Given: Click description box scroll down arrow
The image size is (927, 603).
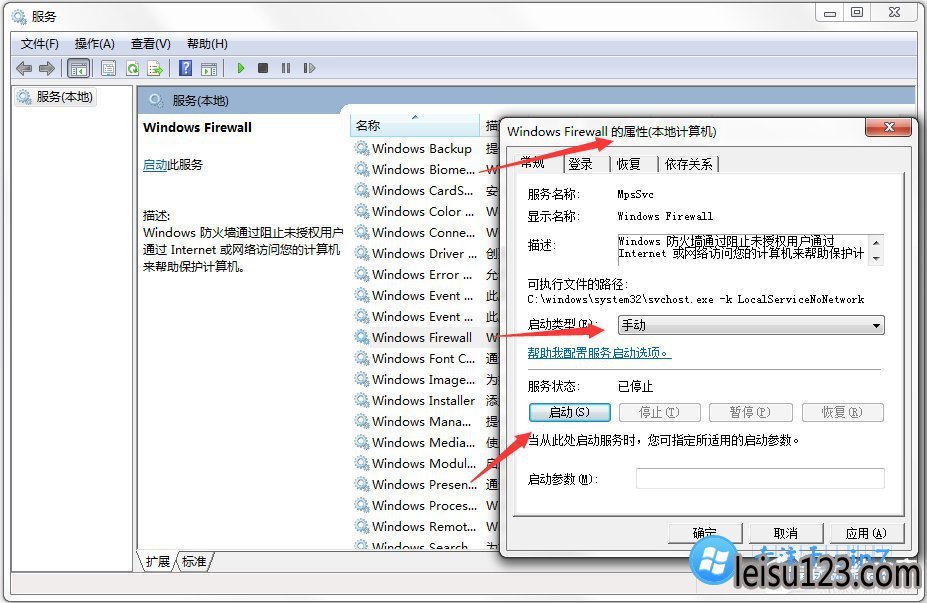Looking at the screenshot, I should (x=877, y=258).
